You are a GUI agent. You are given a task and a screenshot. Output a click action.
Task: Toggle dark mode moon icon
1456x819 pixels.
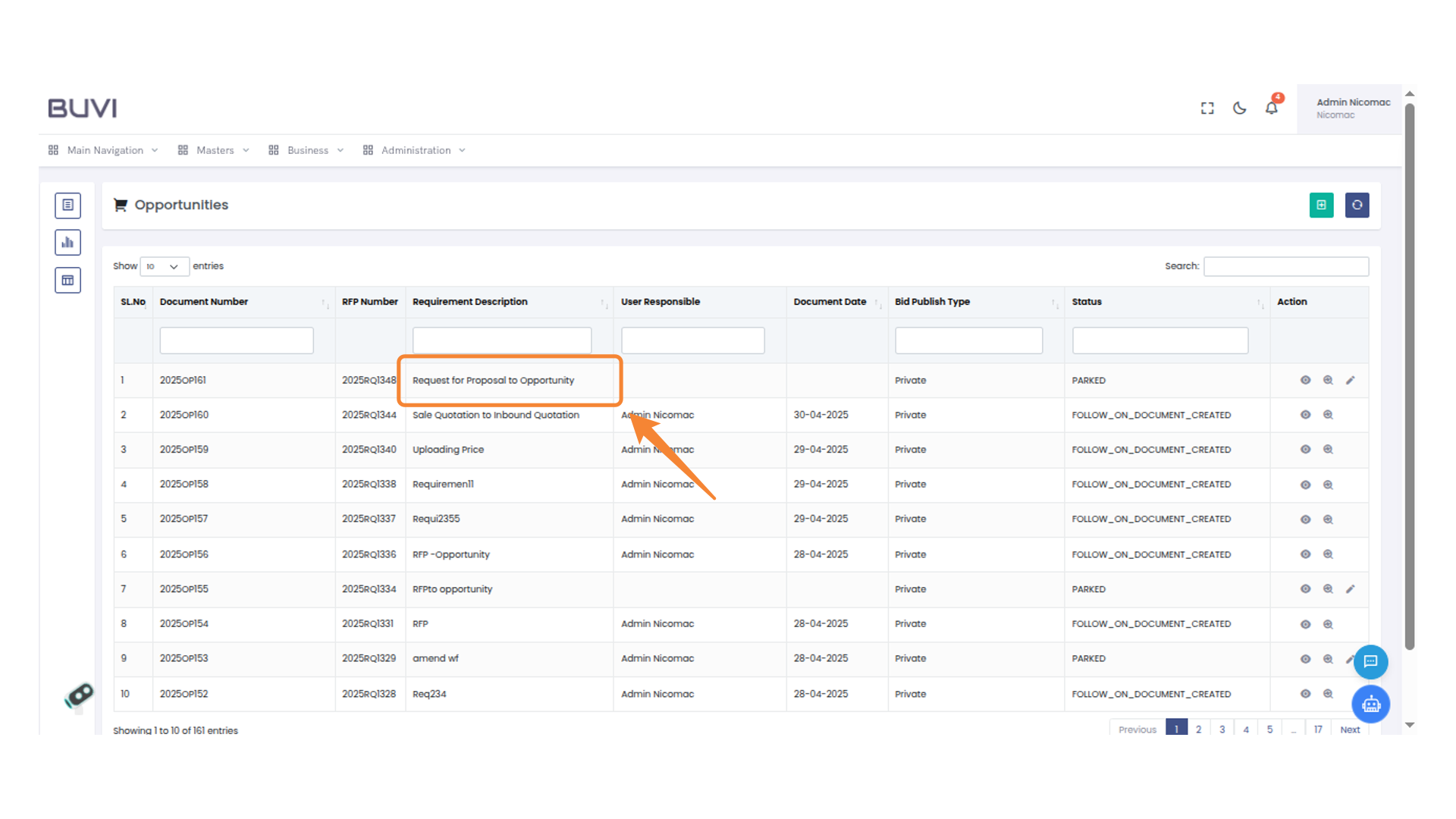[1239, 108]
